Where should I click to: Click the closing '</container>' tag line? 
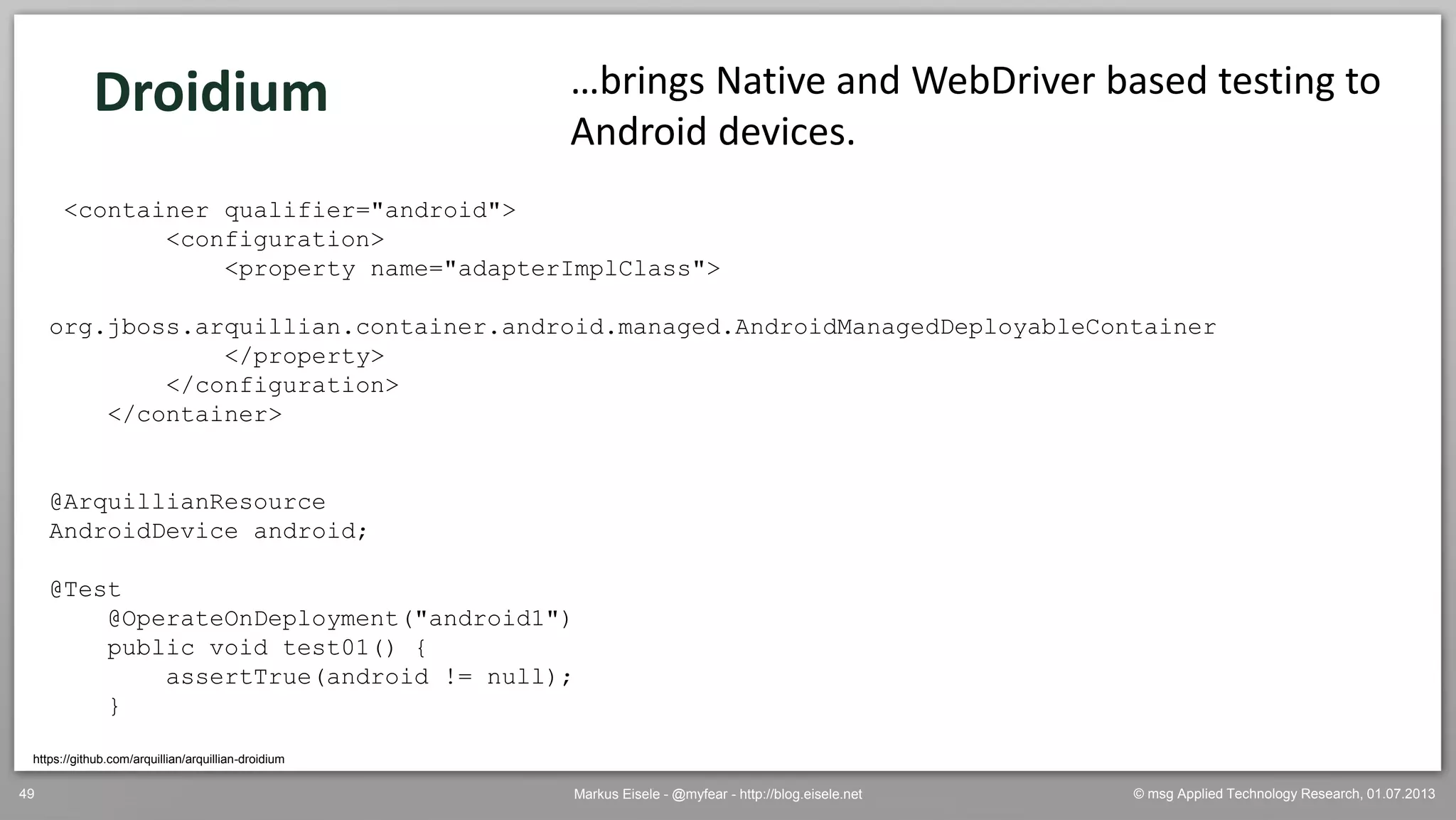click(x=195, y=415)
